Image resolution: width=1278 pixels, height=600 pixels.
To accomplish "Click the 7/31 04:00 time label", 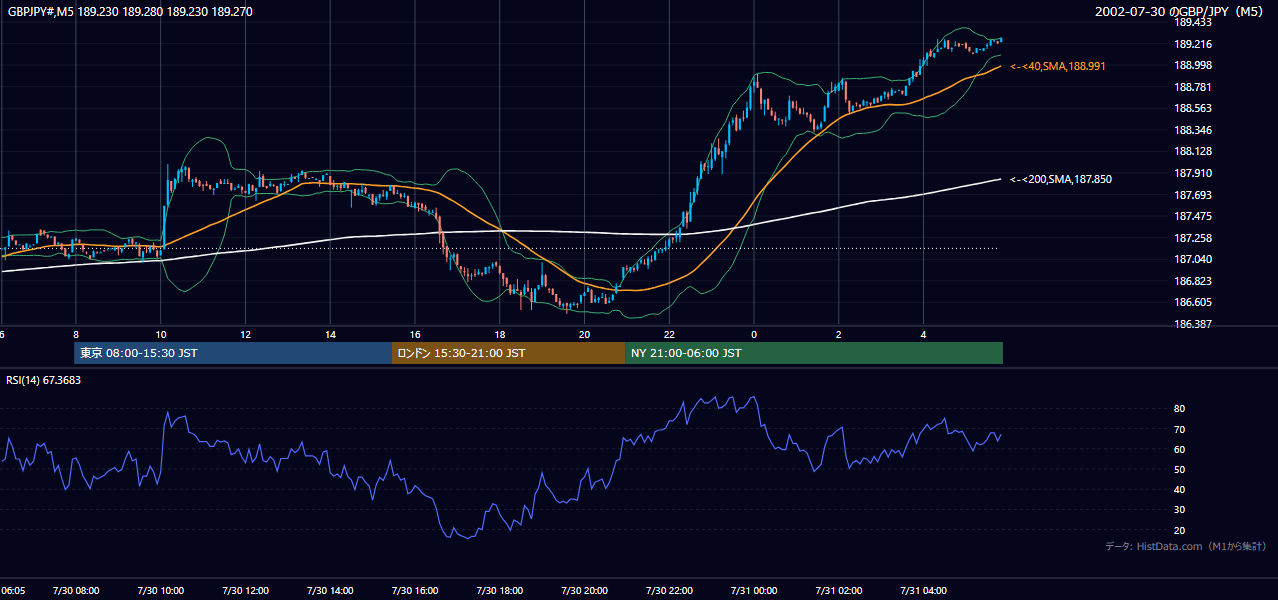I will [x=924, y=591].
